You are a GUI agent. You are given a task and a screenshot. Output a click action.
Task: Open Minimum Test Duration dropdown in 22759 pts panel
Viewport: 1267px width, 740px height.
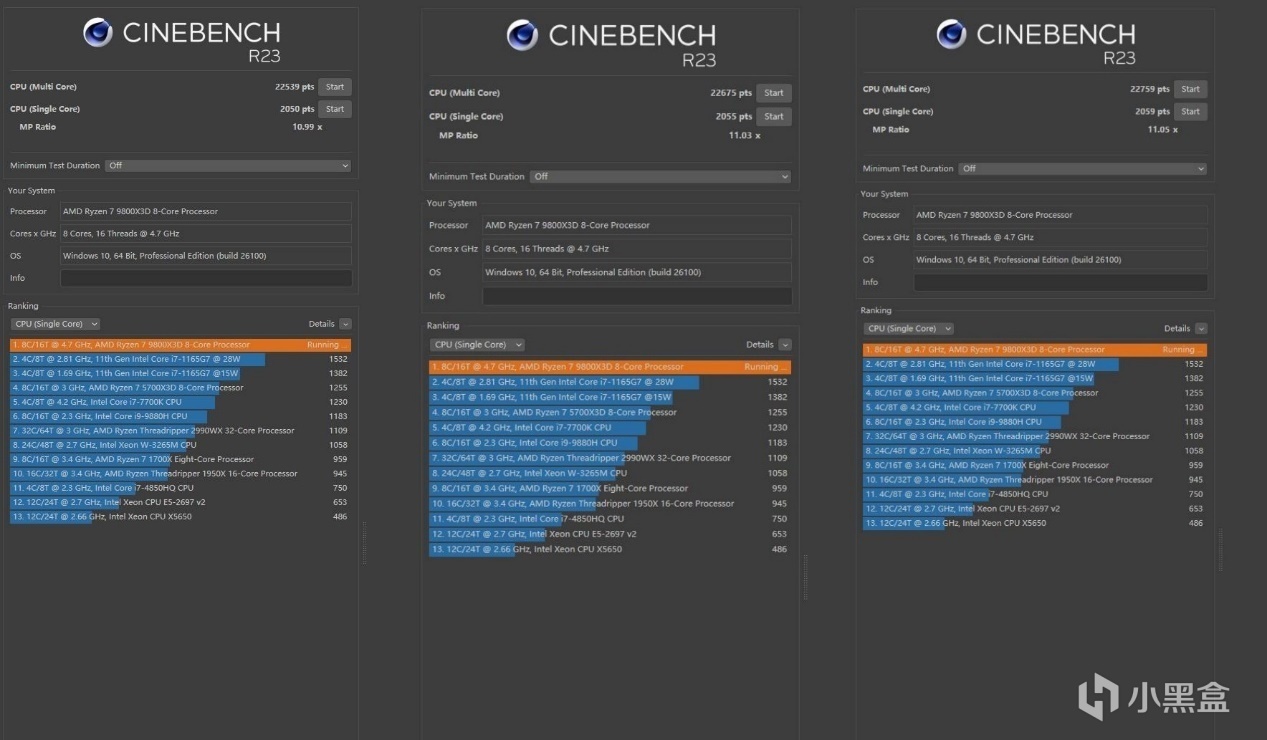[1082, 168]
